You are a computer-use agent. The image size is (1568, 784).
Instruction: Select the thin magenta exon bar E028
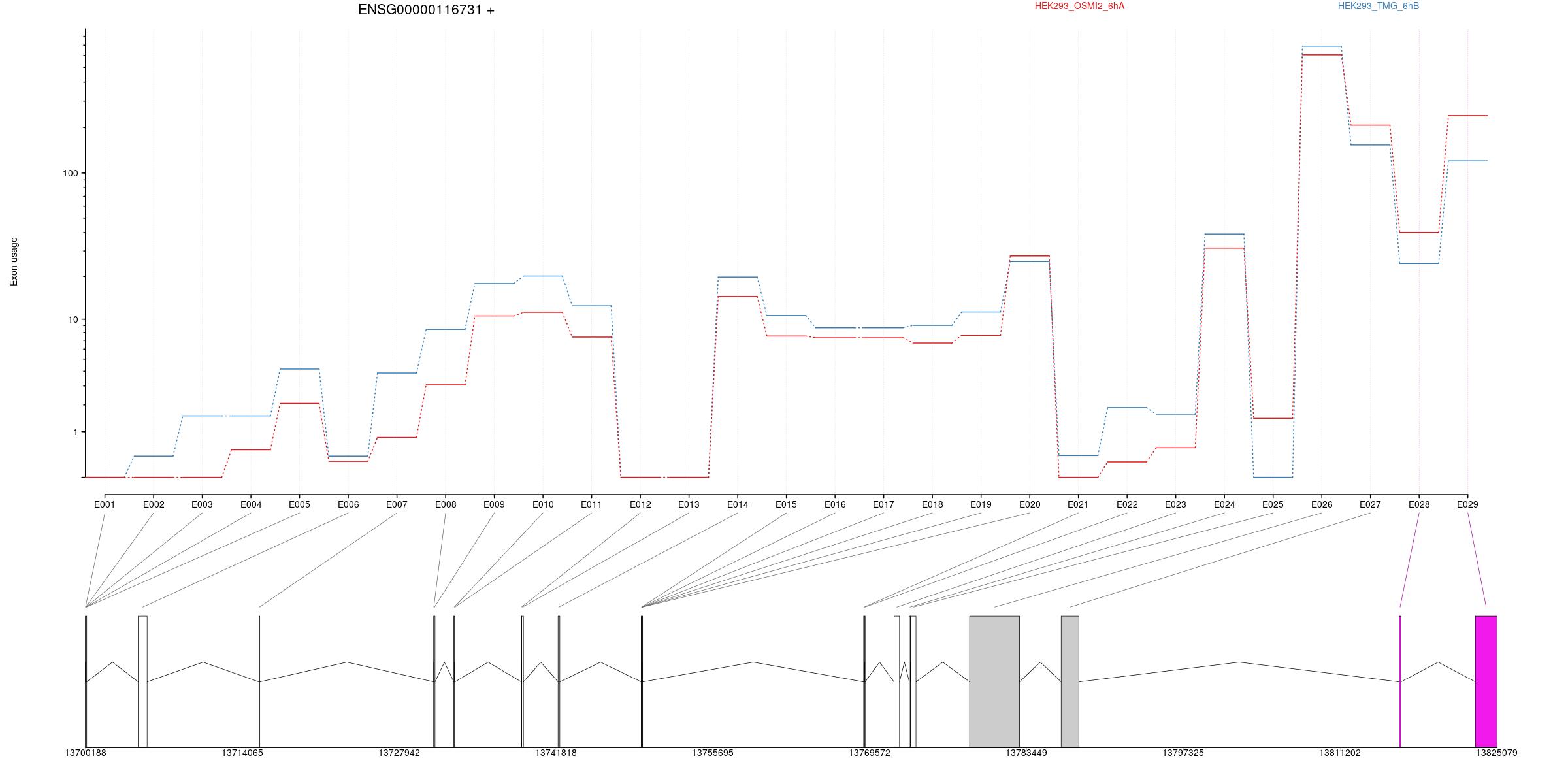[1400, 681]
